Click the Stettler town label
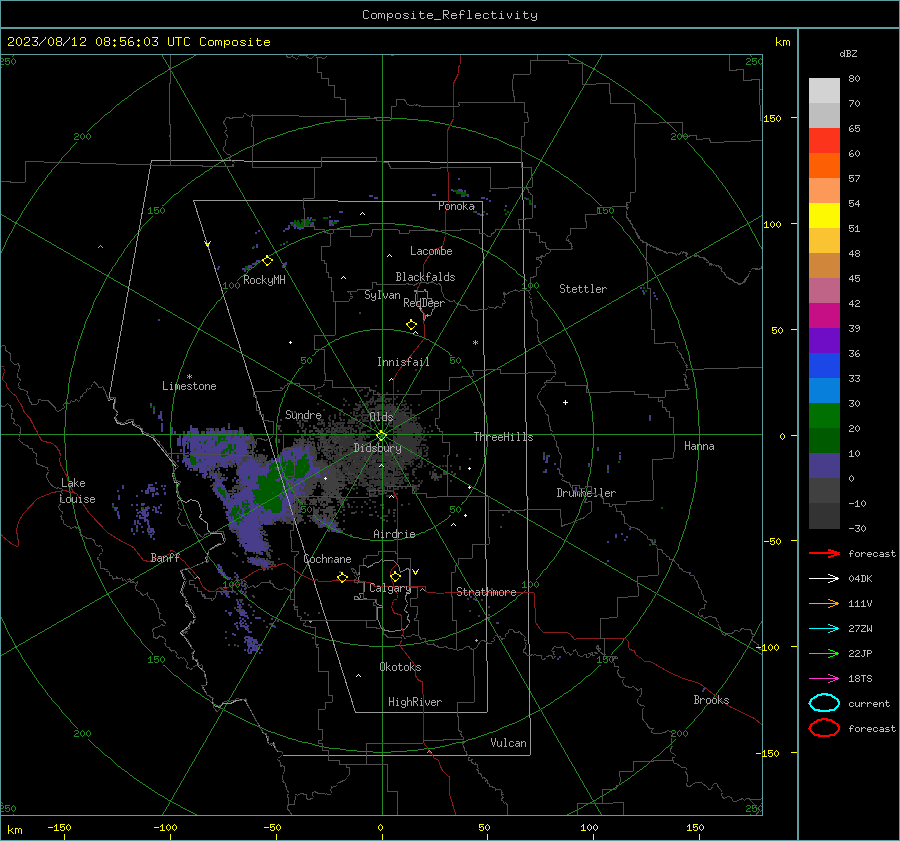 (x=583, y=289)
